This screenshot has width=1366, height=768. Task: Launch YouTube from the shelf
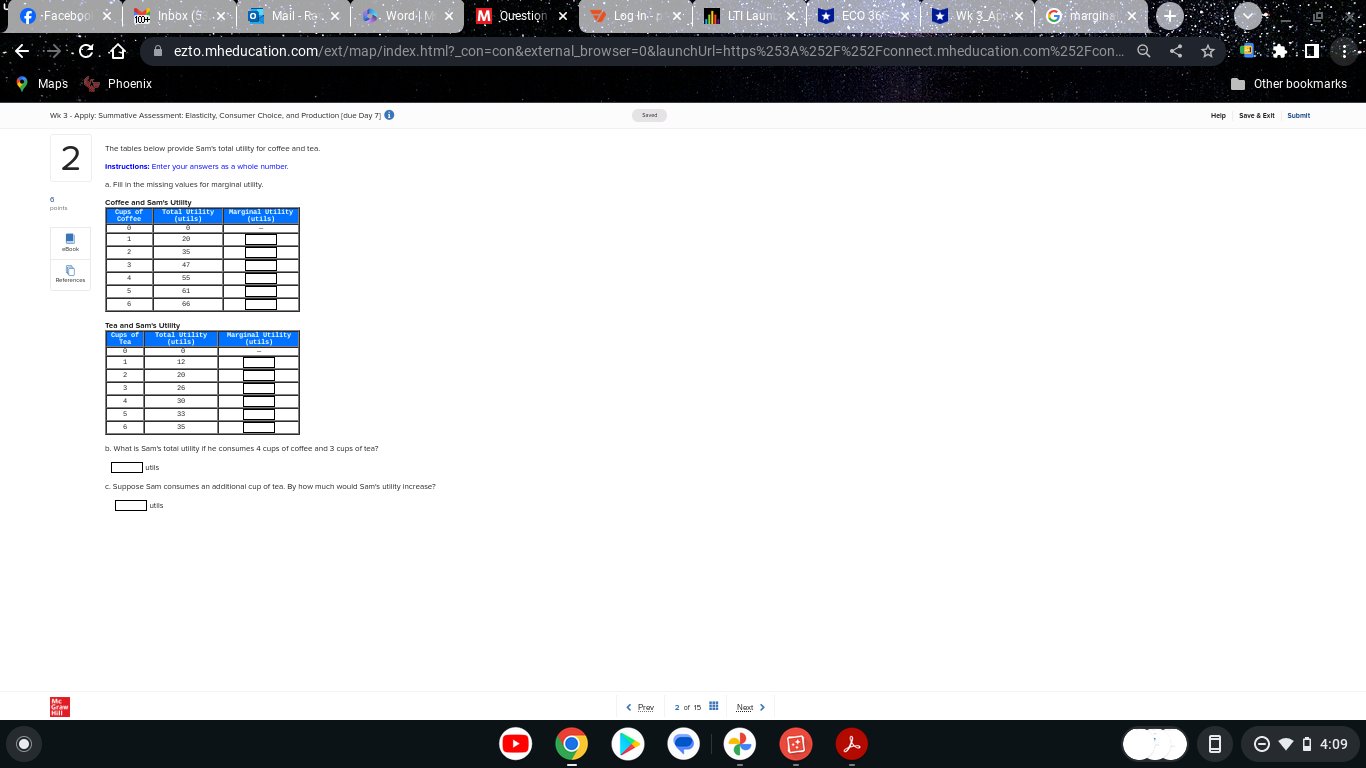pos(516,744)
